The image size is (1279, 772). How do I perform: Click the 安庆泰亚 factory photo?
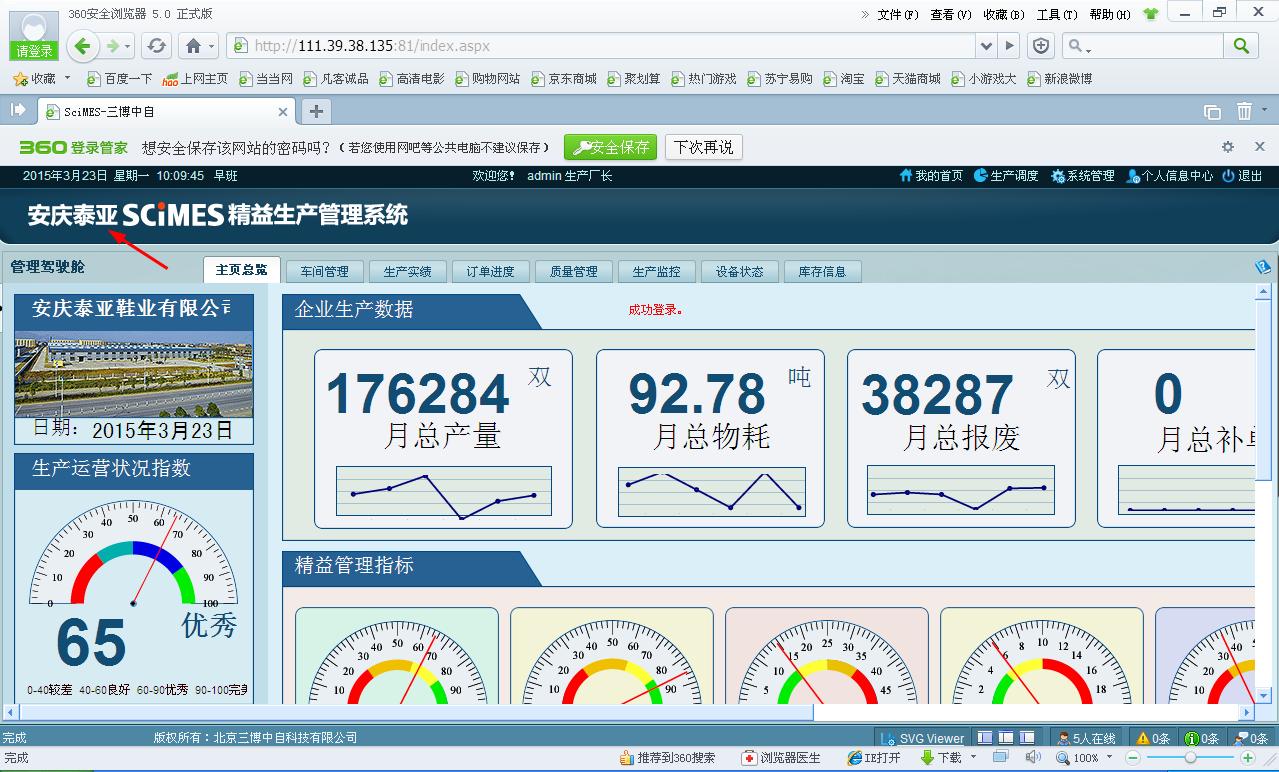coord(134,373)
